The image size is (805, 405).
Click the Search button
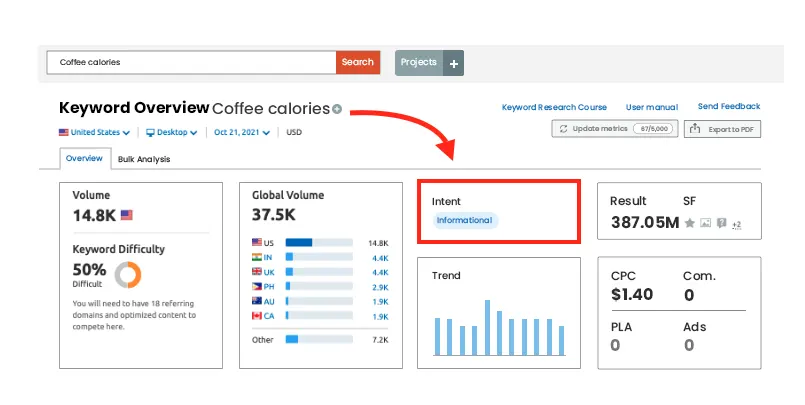358,62
